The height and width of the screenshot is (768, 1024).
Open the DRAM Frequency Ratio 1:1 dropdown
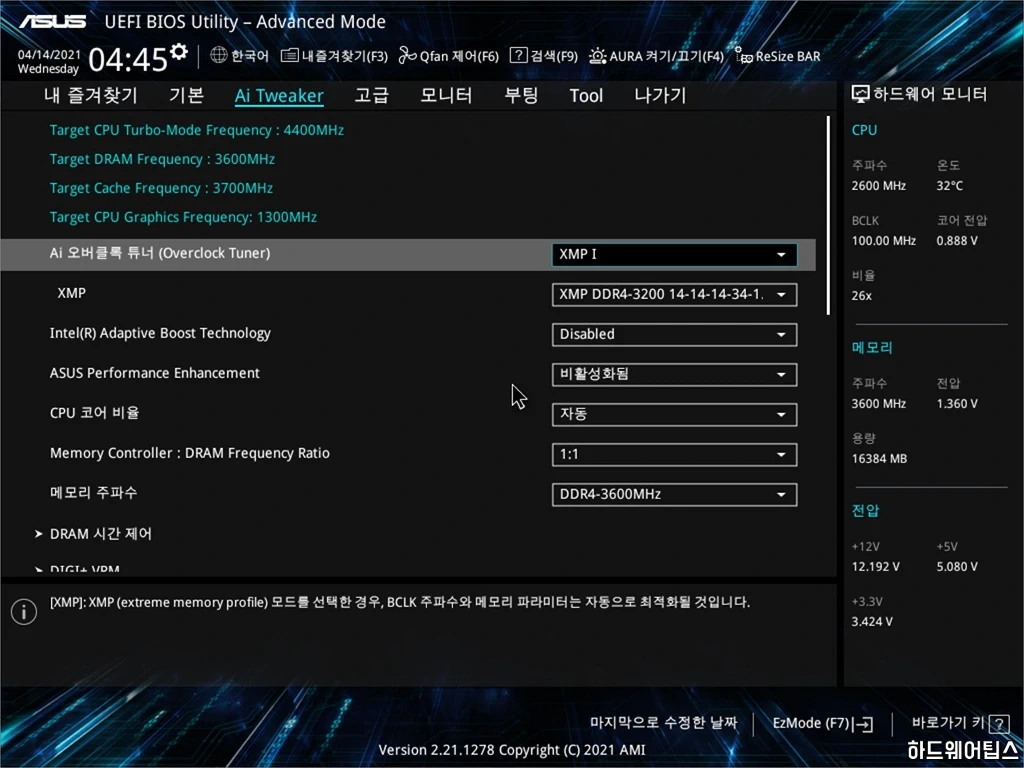674,455
